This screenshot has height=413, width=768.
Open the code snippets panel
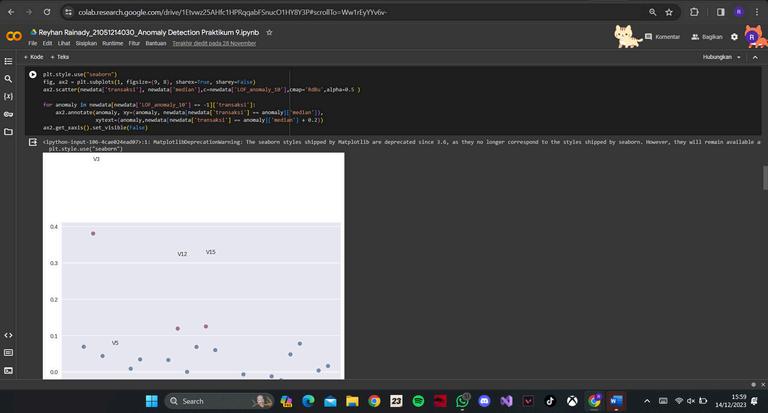pos(8,336)
